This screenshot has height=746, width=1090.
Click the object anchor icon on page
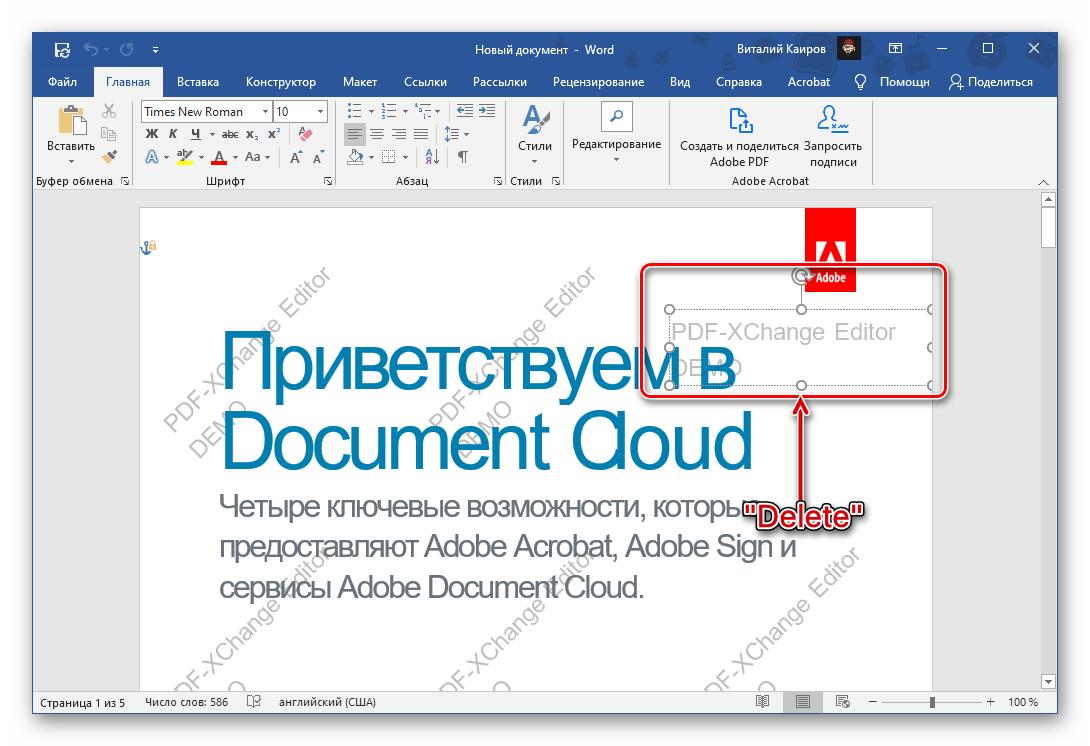click(x=148, y=247)
